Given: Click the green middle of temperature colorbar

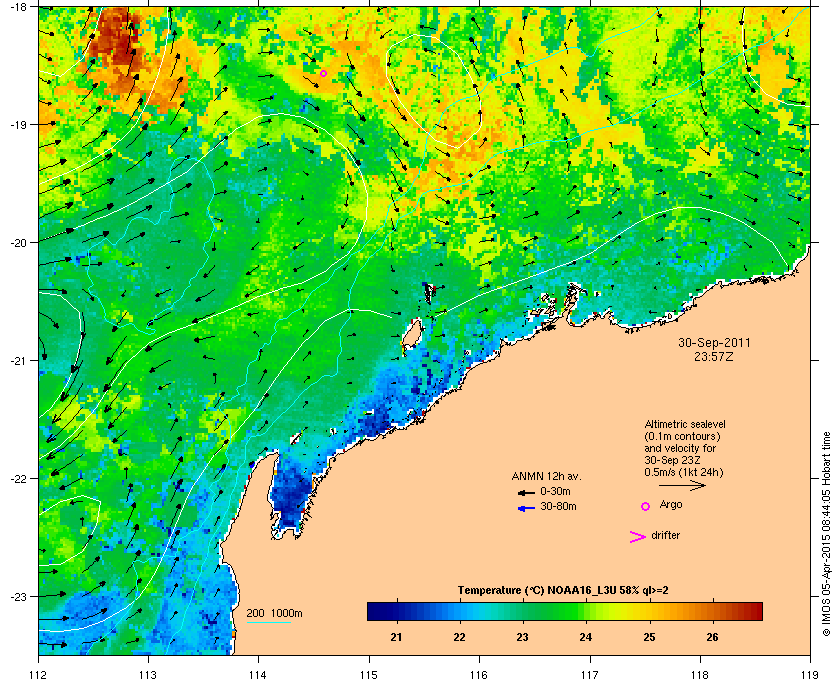Looking at the screenshot, I should pyautogui.click(x=565, y=611).
